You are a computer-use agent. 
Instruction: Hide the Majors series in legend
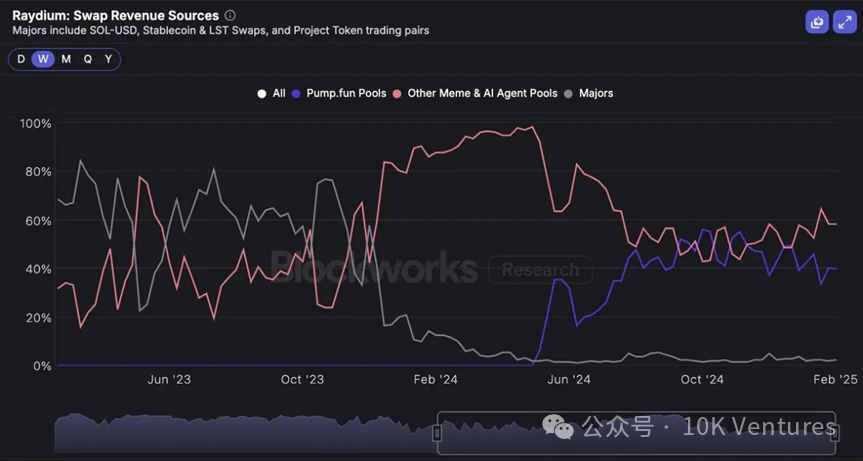pos(589,93)
